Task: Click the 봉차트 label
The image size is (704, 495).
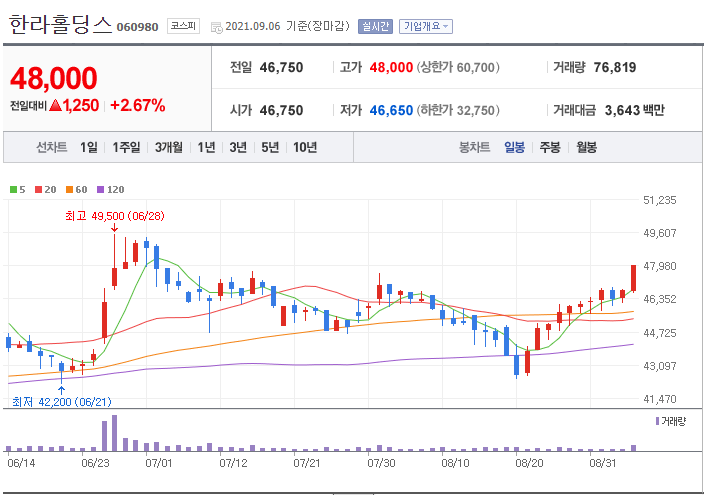Action: pos(474,147)
